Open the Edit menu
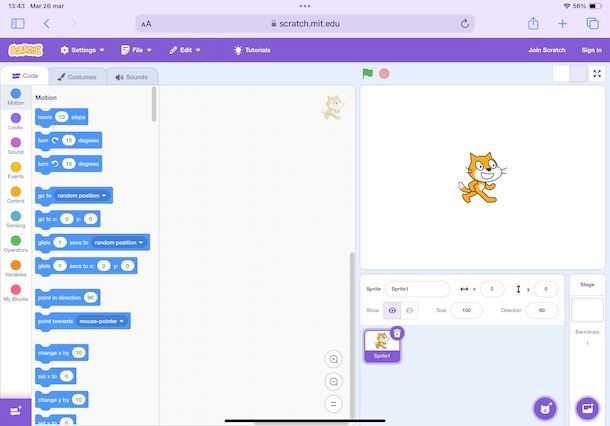This screenshot has width=610, height=426. tap(185, 50)
